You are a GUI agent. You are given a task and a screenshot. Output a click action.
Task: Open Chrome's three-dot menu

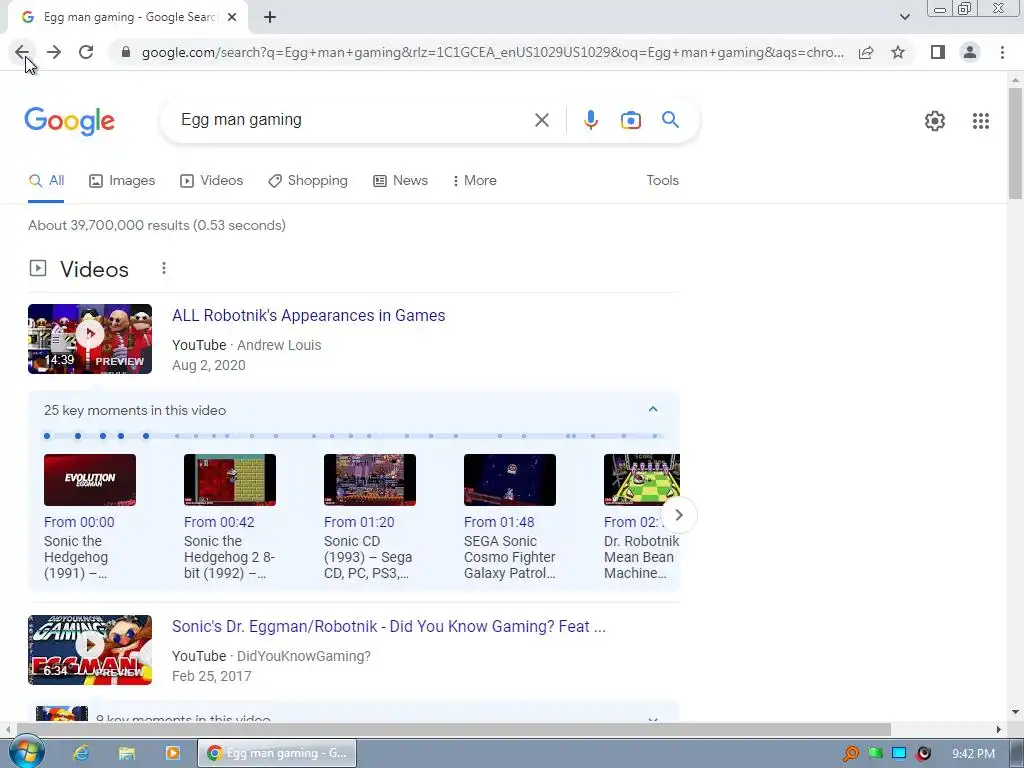pyautogui.click(x=1002, y=52)
